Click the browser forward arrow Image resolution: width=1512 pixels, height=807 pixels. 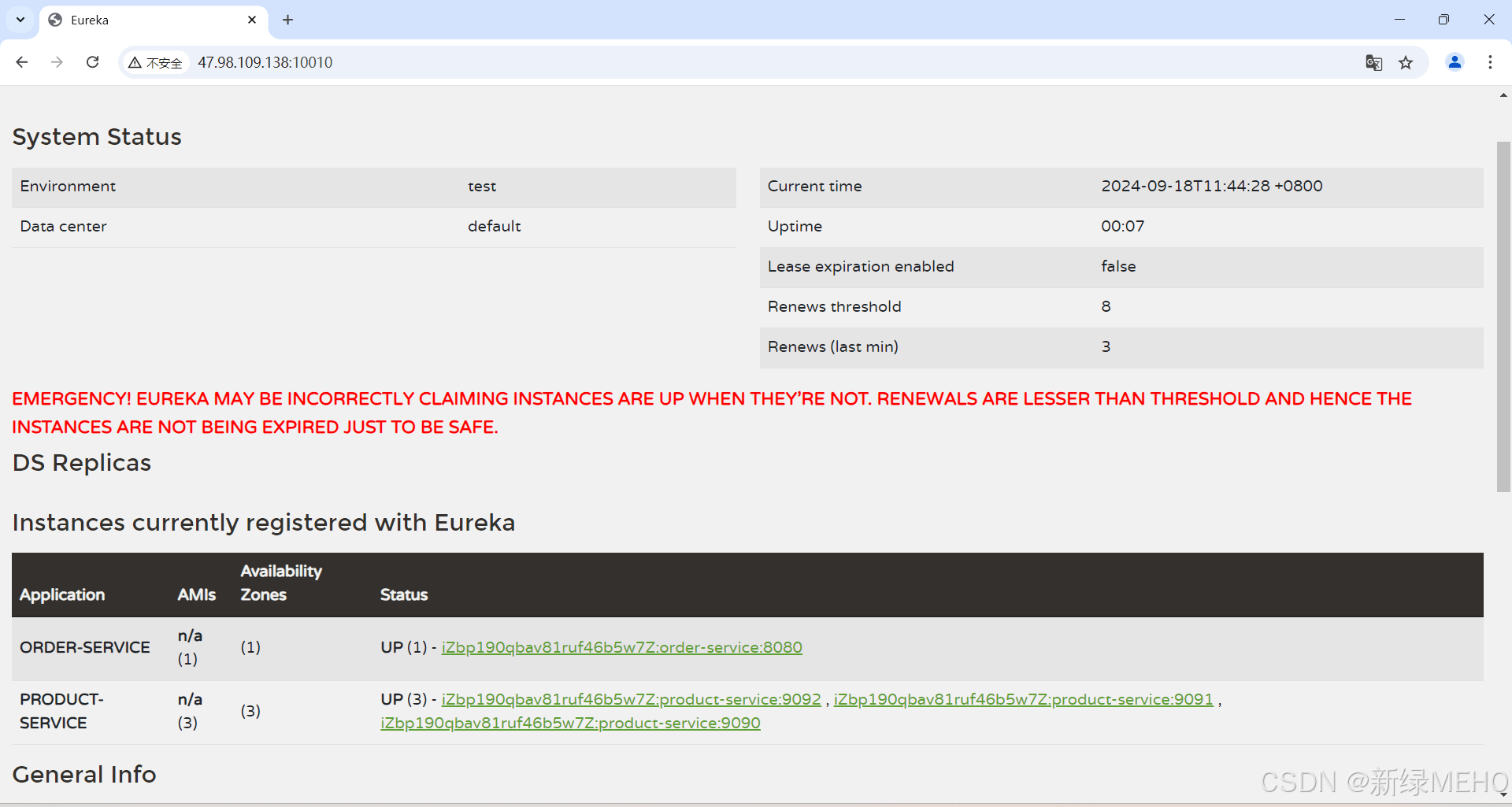coord(57,62)
